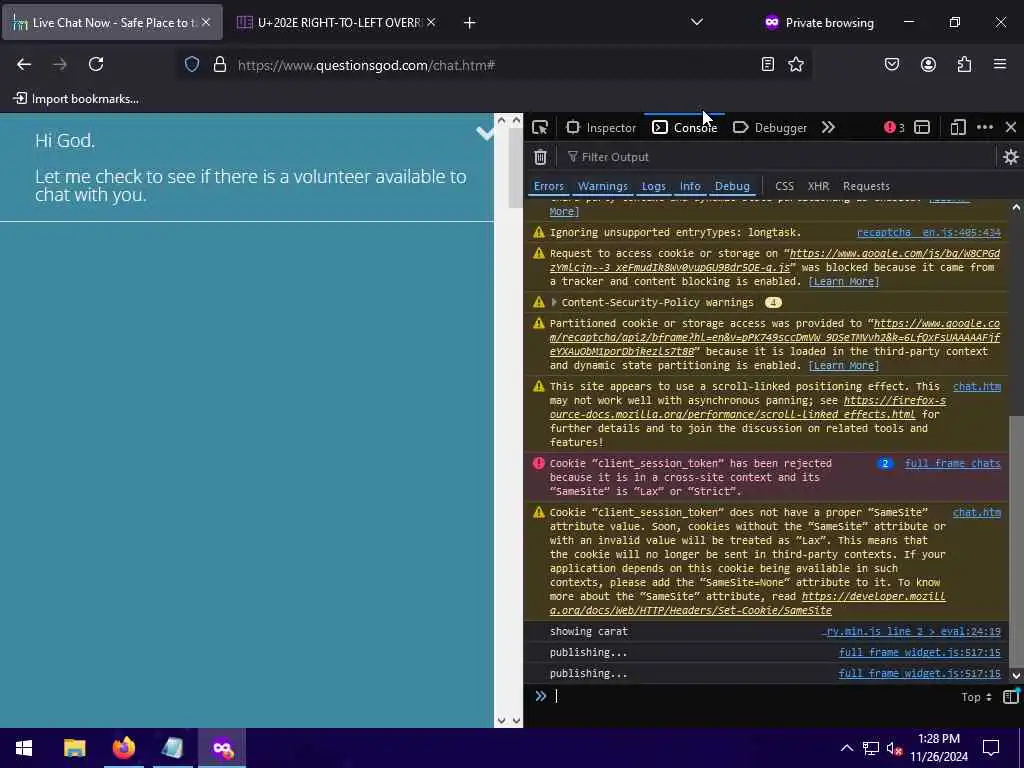Collapse chat header with chevron
The width and height of the screenshot is (1024, 768).
pos(484,133)
